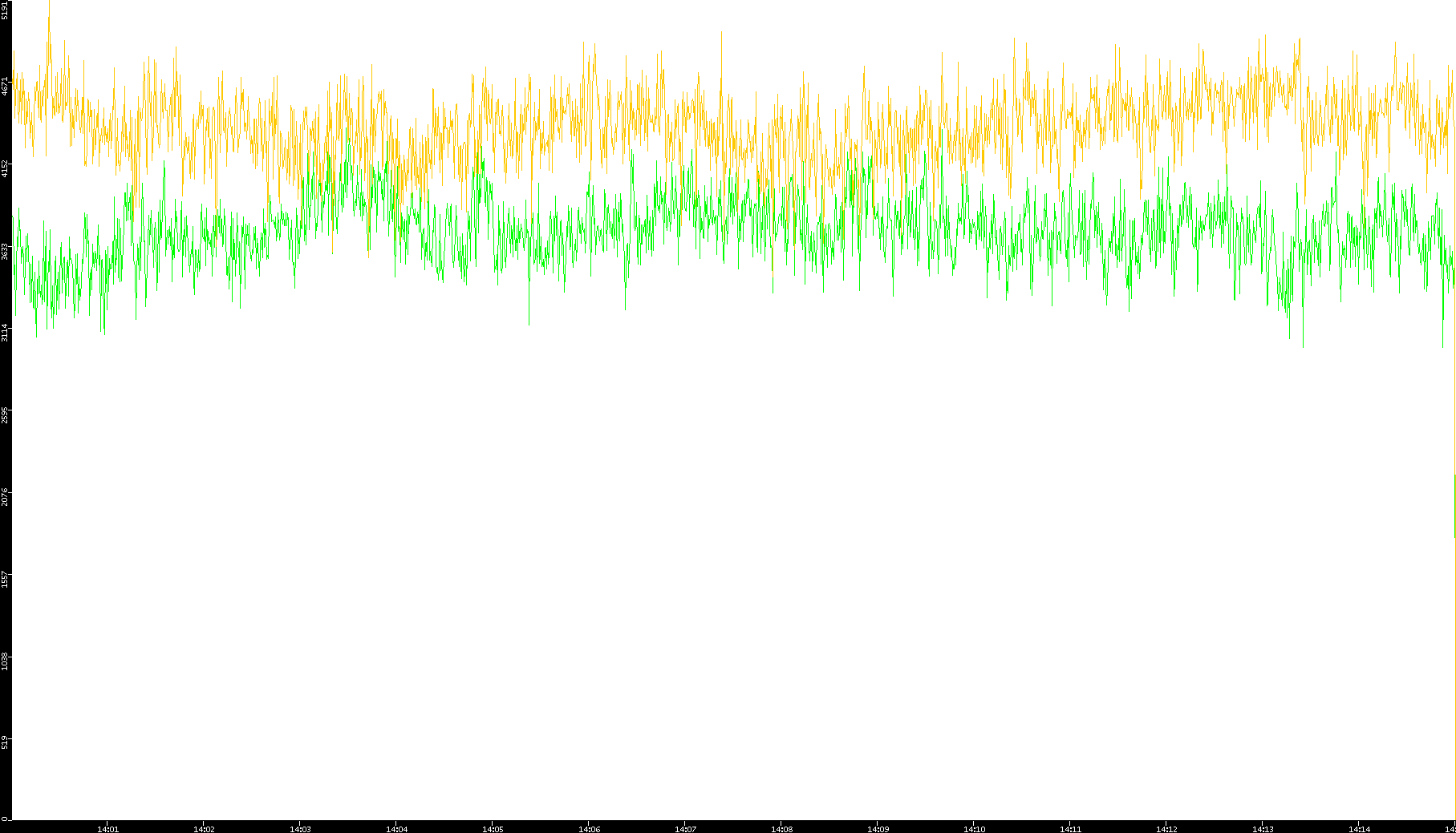Select the 14:12 time axis marker
Image resolution: width=1456 pixels, height=833 pixels.
pyautogui.click(x=1166, y=829)
